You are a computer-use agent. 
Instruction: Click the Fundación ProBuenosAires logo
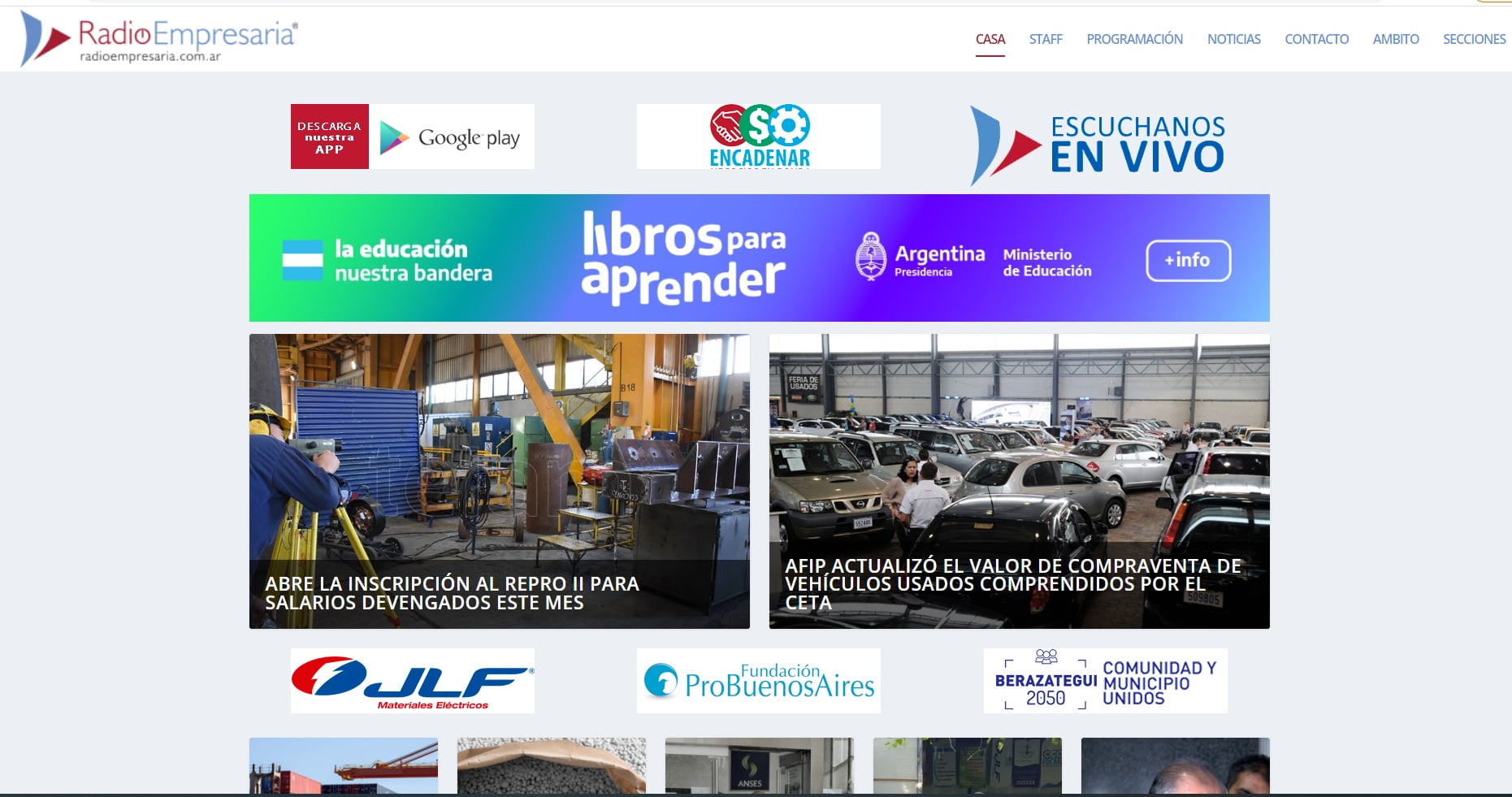tap(758, 681)
